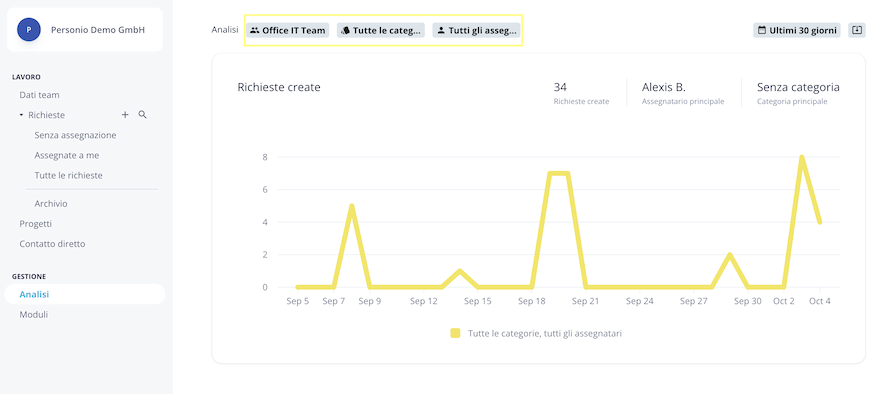Click the Oct 4 peak on the chart line
890x394 pixels.
coord(801,158)
